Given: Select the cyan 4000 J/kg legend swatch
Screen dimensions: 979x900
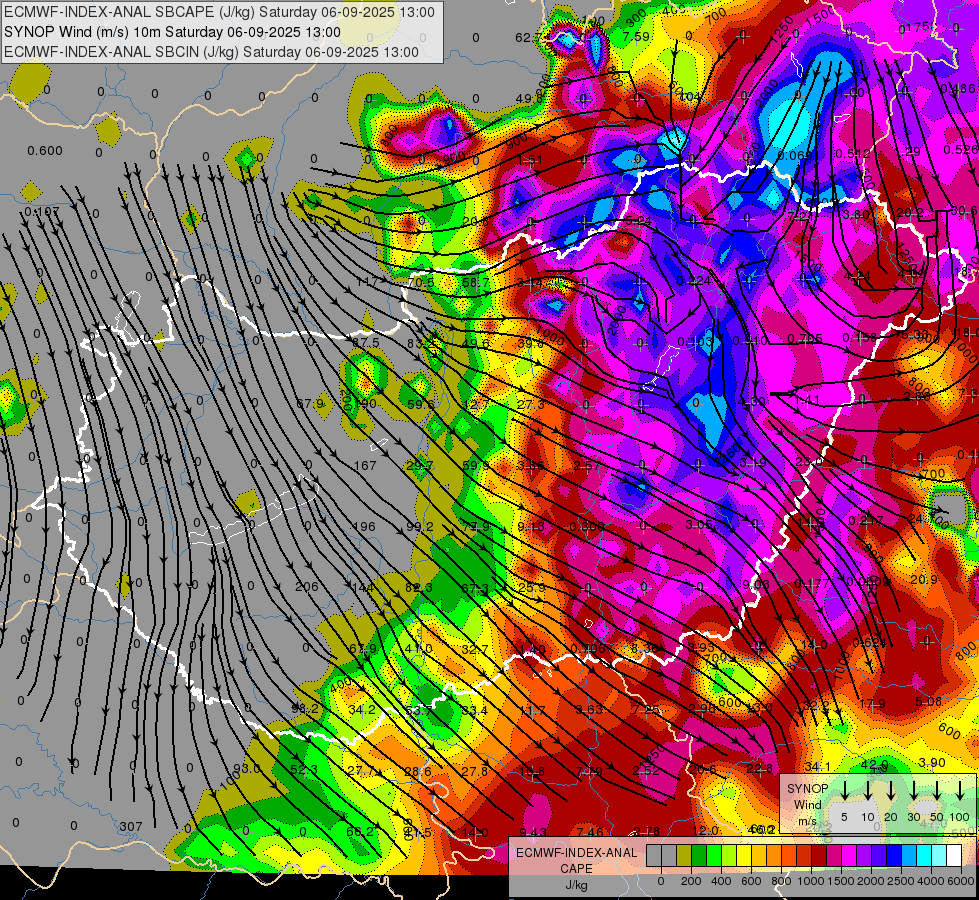Looking at the screenshot, I should tap(924, 855).
